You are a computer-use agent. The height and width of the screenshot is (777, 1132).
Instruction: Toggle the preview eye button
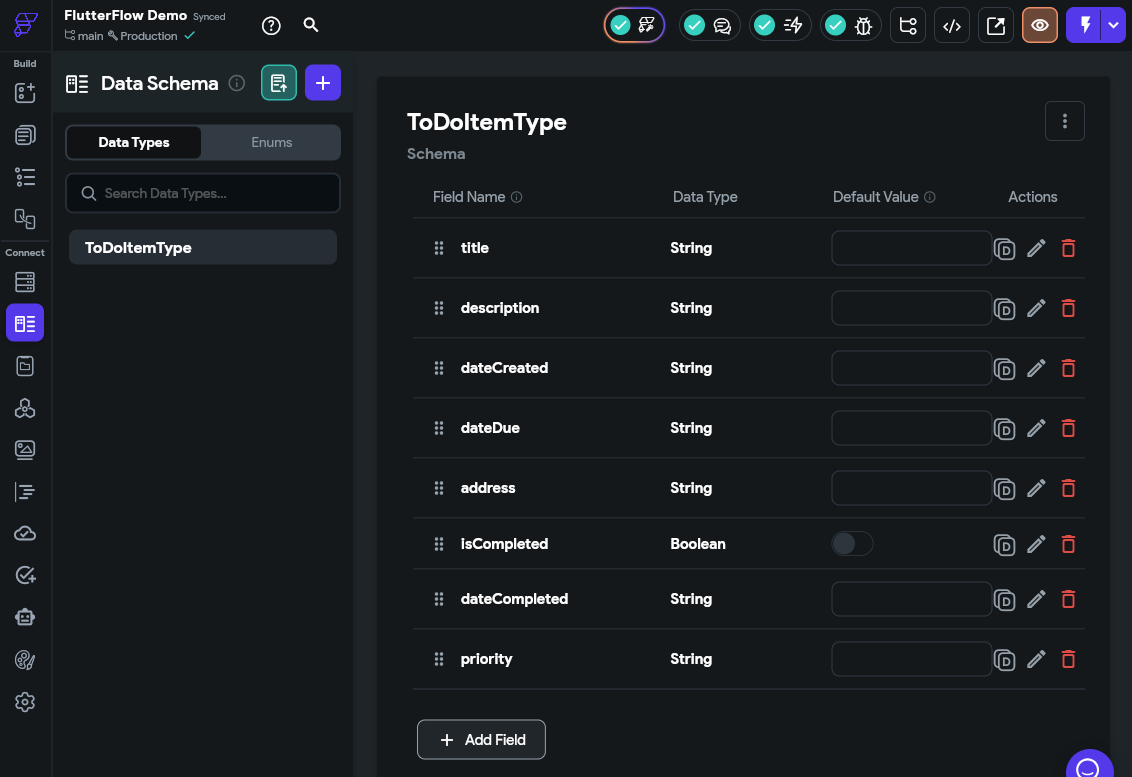1040,25
